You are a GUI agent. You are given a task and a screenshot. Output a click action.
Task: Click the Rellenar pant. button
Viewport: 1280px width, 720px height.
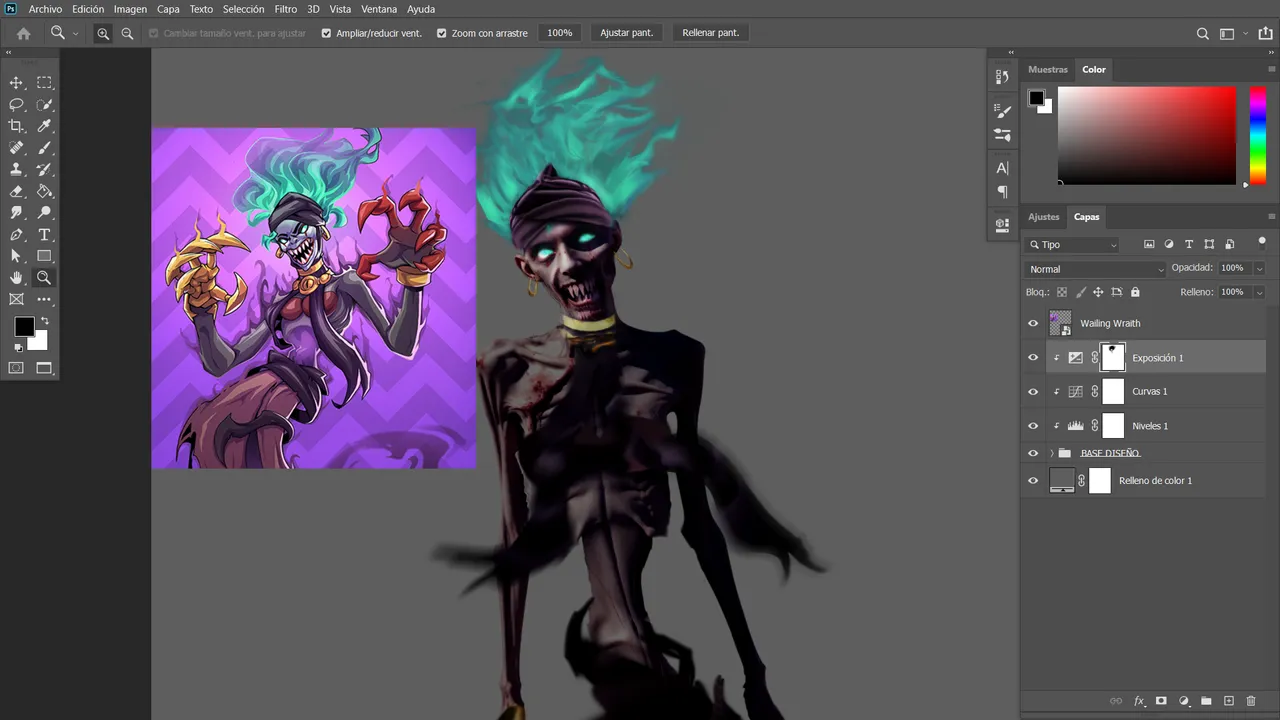711,33
